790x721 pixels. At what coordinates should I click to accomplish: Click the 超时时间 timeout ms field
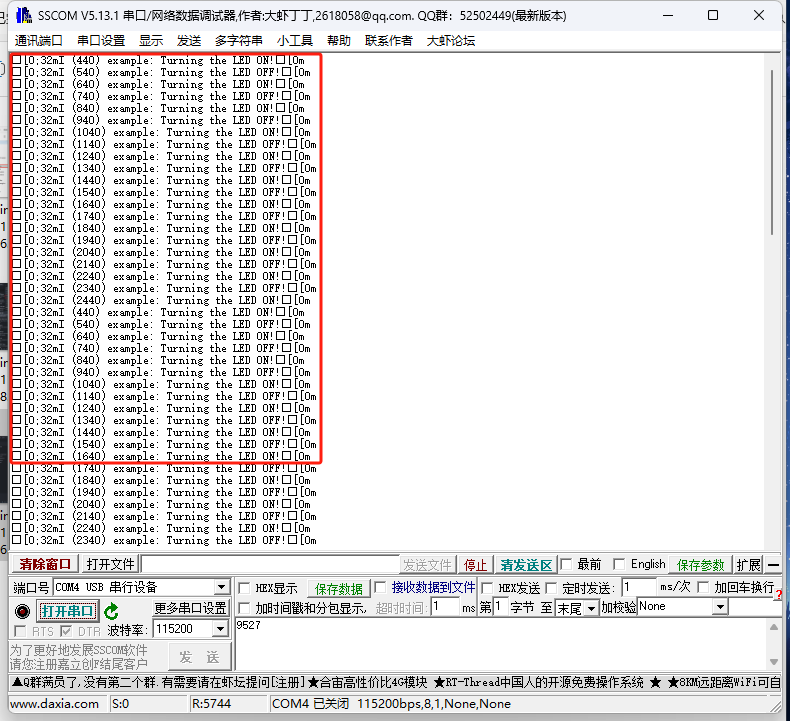point(445,607)
